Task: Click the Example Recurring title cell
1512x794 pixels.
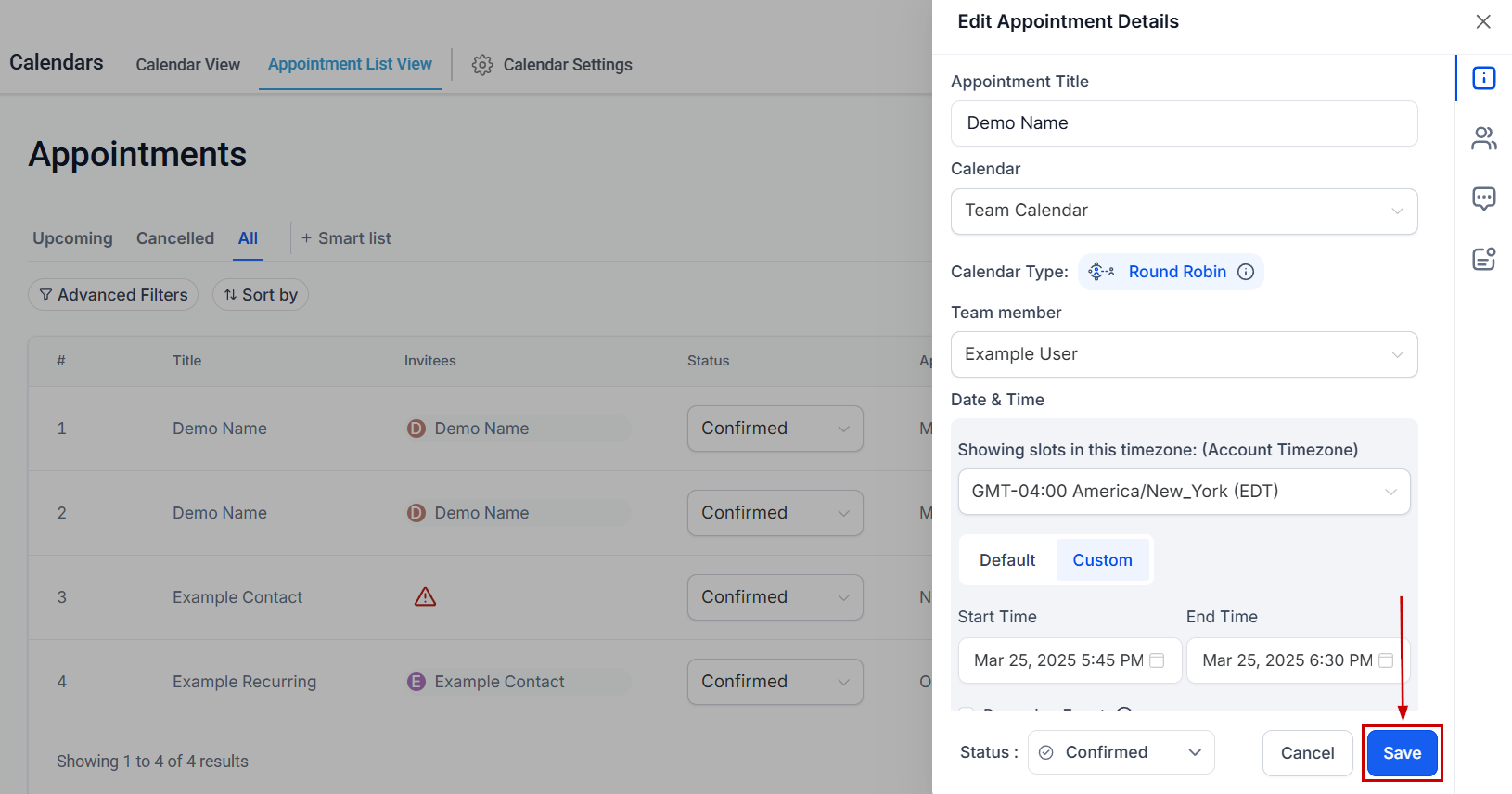Action: (x=244, y=682)
